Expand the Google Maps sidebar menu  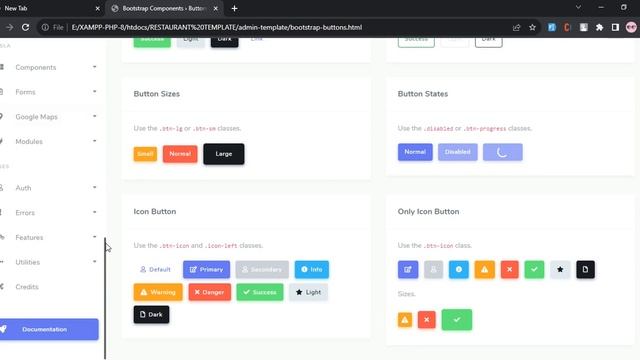tap(49, 117)
